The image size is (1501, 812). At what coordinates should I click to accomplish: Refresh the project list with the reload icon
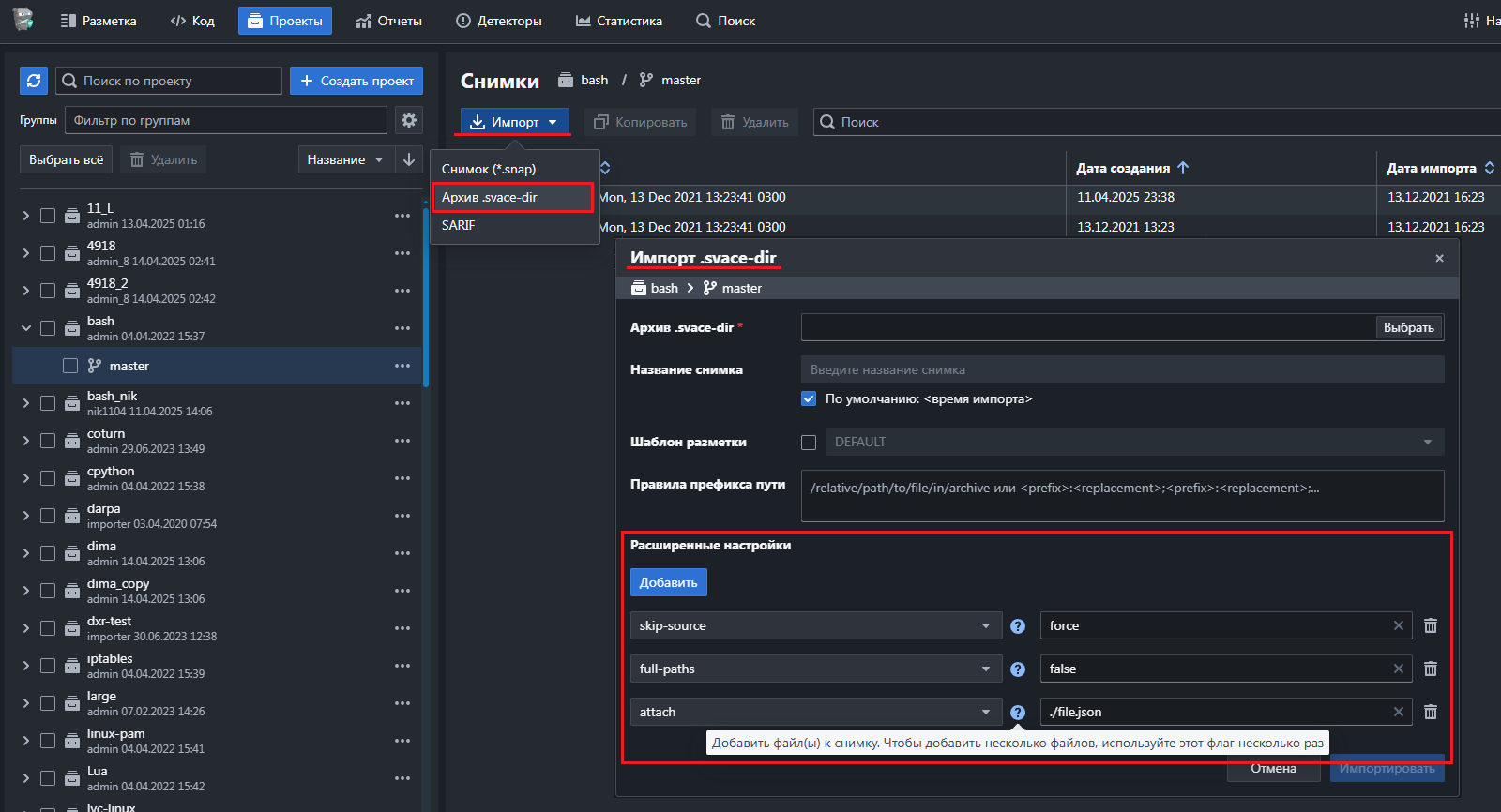tap(34, 81)
